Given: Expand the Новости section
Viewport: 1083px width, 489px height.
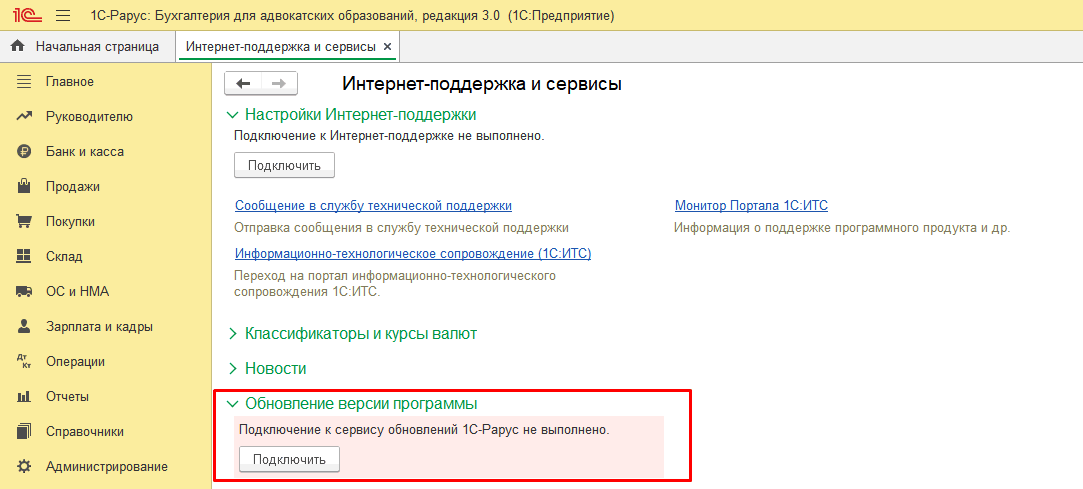Looking at the screenshot, I should [233, 369].
